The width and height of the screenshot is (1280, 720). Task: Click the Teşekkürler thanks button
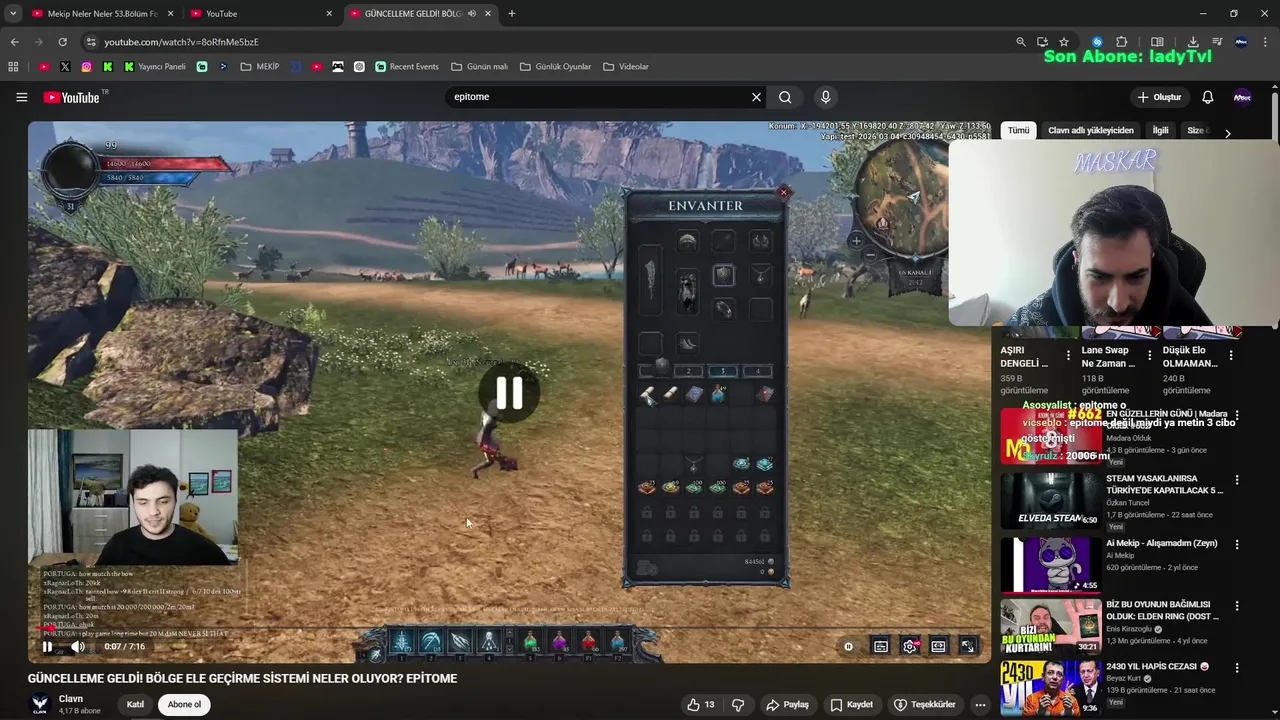tap(925, 705)
